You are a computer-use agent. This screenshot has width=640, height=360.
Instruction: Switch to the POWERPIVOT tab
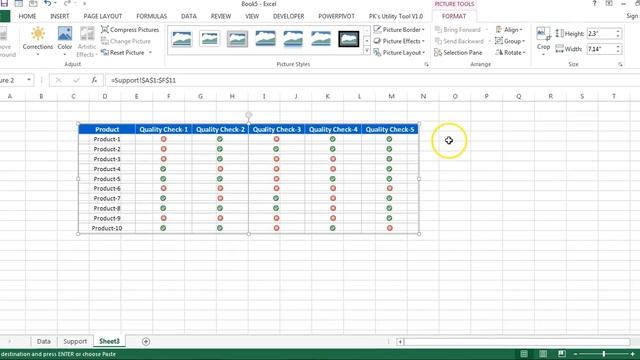coord(336,16)
